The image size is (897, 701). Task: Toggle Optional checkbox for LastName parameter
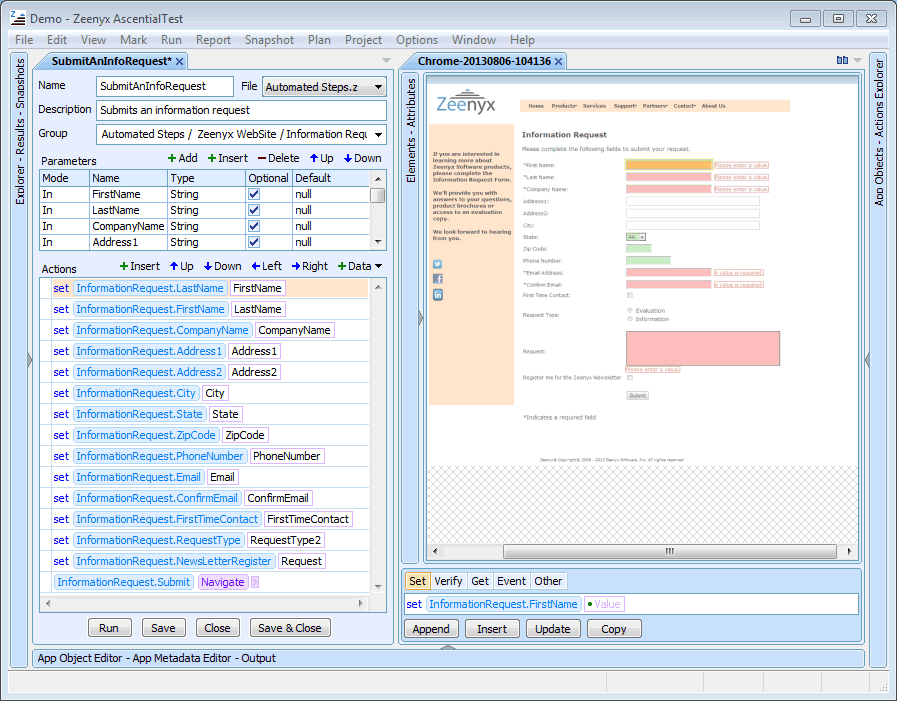click(254, 211)
